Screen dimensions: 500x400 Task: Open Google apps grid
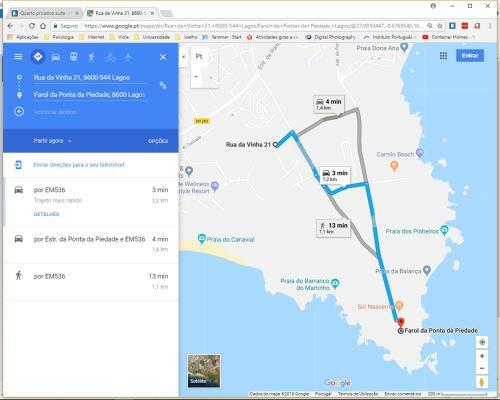(443, 56)
